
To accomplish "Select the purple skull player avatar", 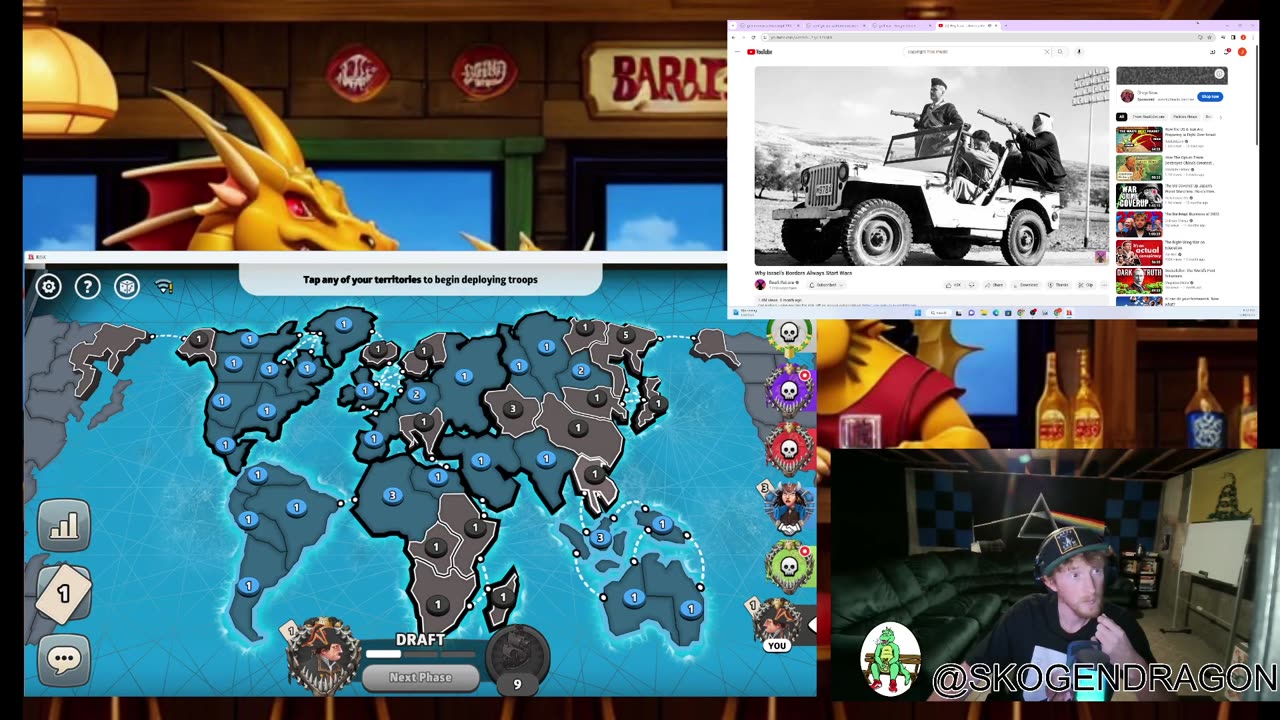I will 789,389.
